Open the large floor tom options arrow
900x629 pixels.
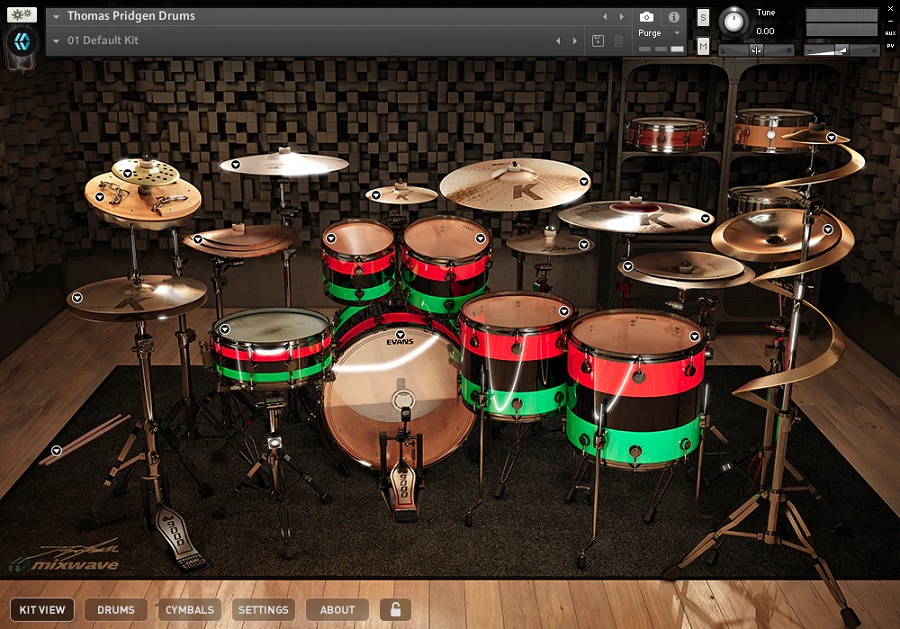(x=695, y=336)
